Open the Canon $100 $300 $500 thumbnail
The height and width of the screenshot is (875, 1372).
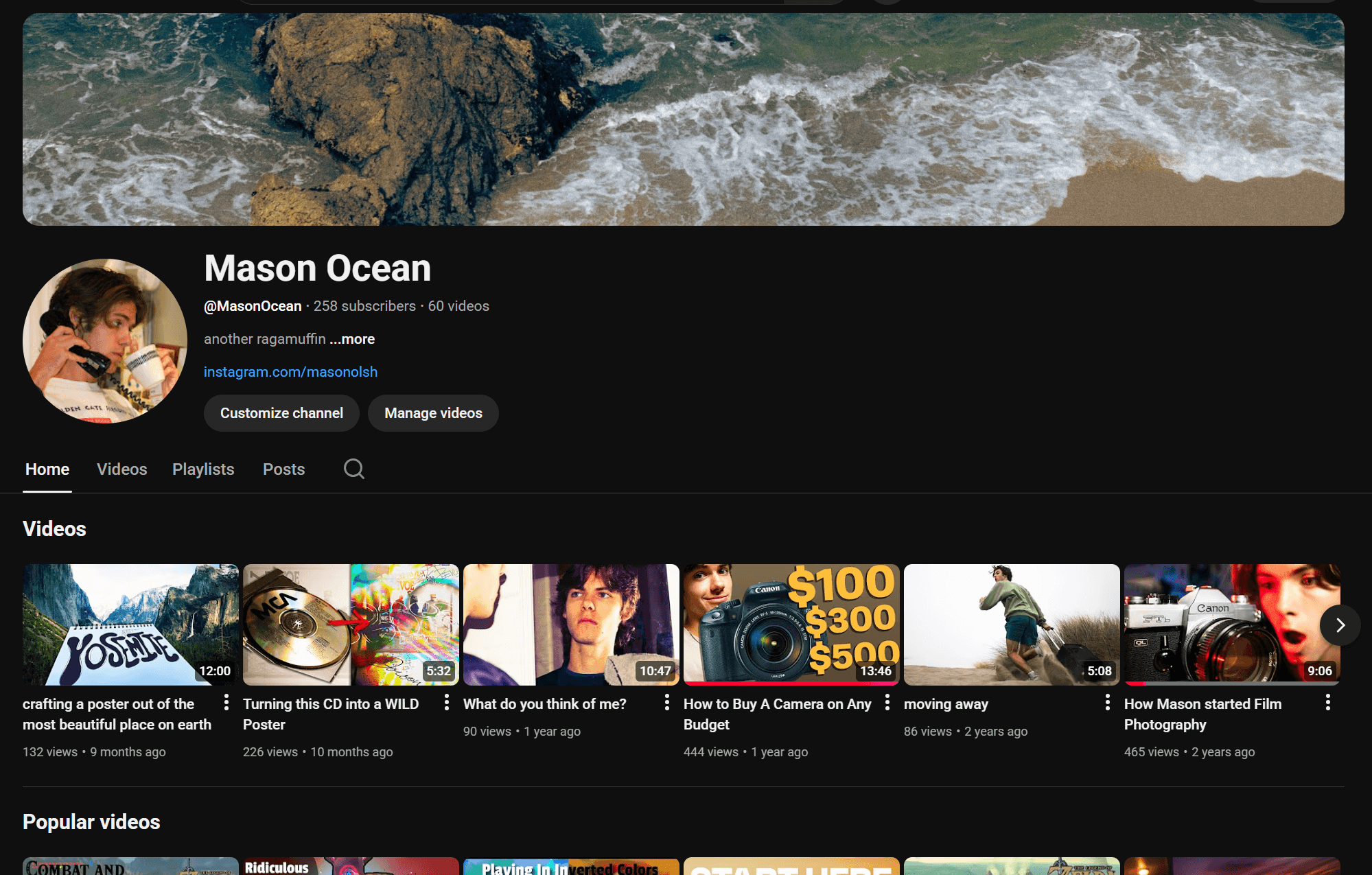click(x=791, y=625)
